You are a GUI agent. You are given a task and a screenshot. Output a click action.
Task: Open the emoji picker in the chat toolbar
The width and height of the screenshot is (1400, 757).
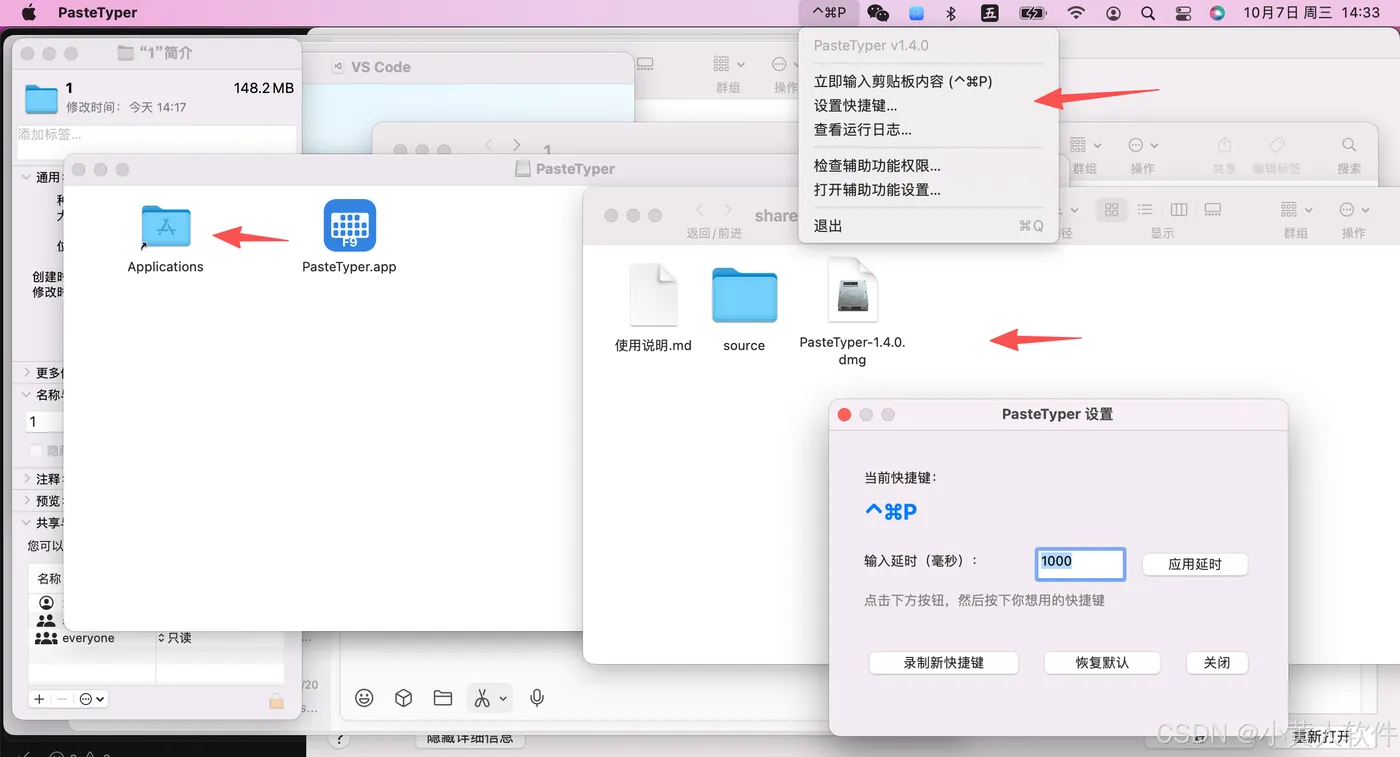pos(364,698)
